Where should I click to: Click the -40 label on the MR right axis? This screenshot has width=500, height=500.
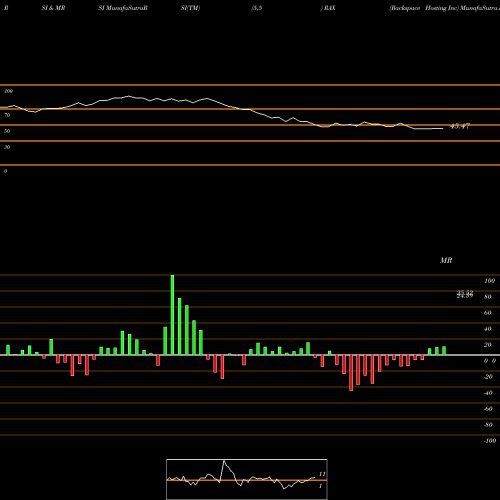[x=488, y=393]
